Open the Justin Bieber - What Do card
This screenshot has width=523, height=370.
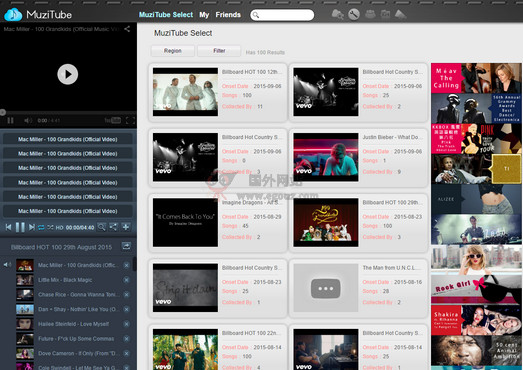click(x=359, y=157)
